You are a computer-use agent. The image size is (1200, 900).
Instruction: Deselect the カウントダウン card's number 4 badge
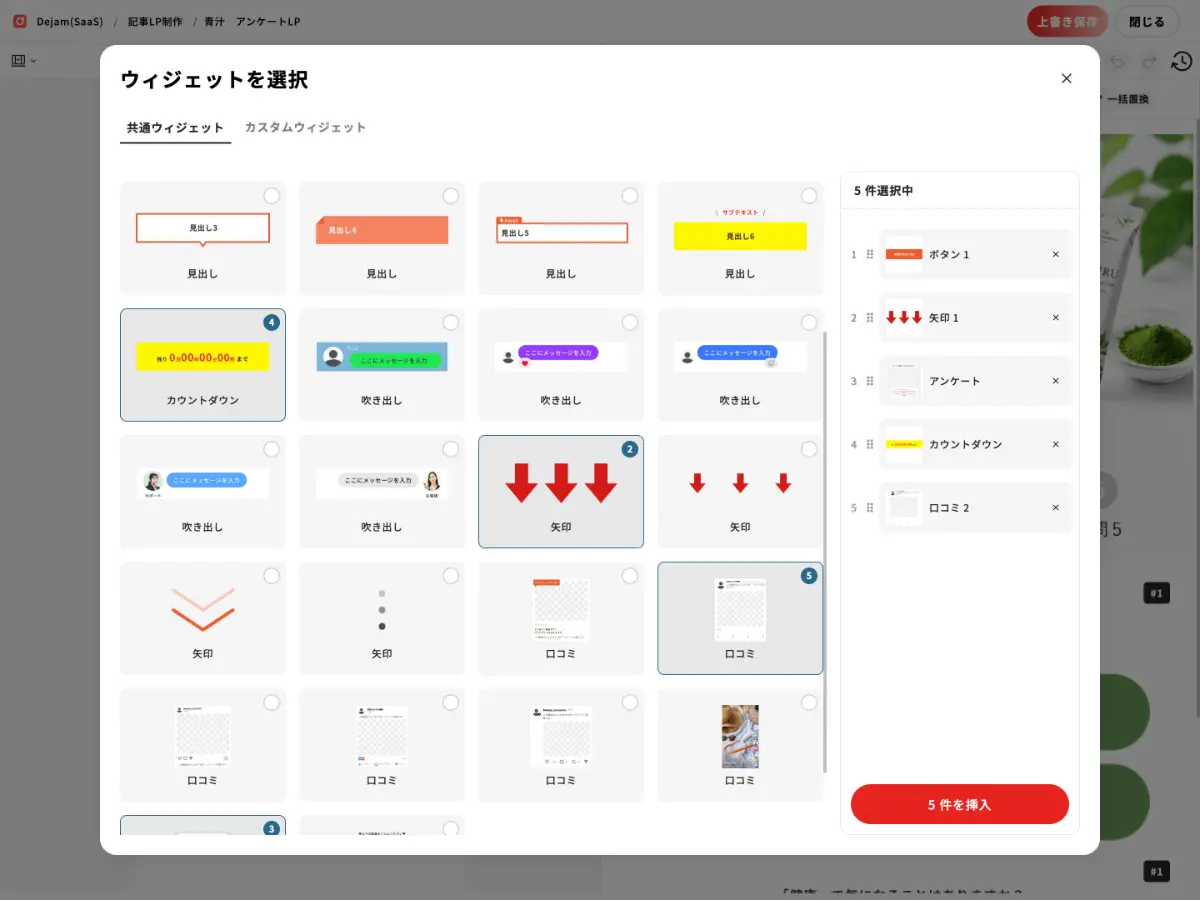pos(271,322)
